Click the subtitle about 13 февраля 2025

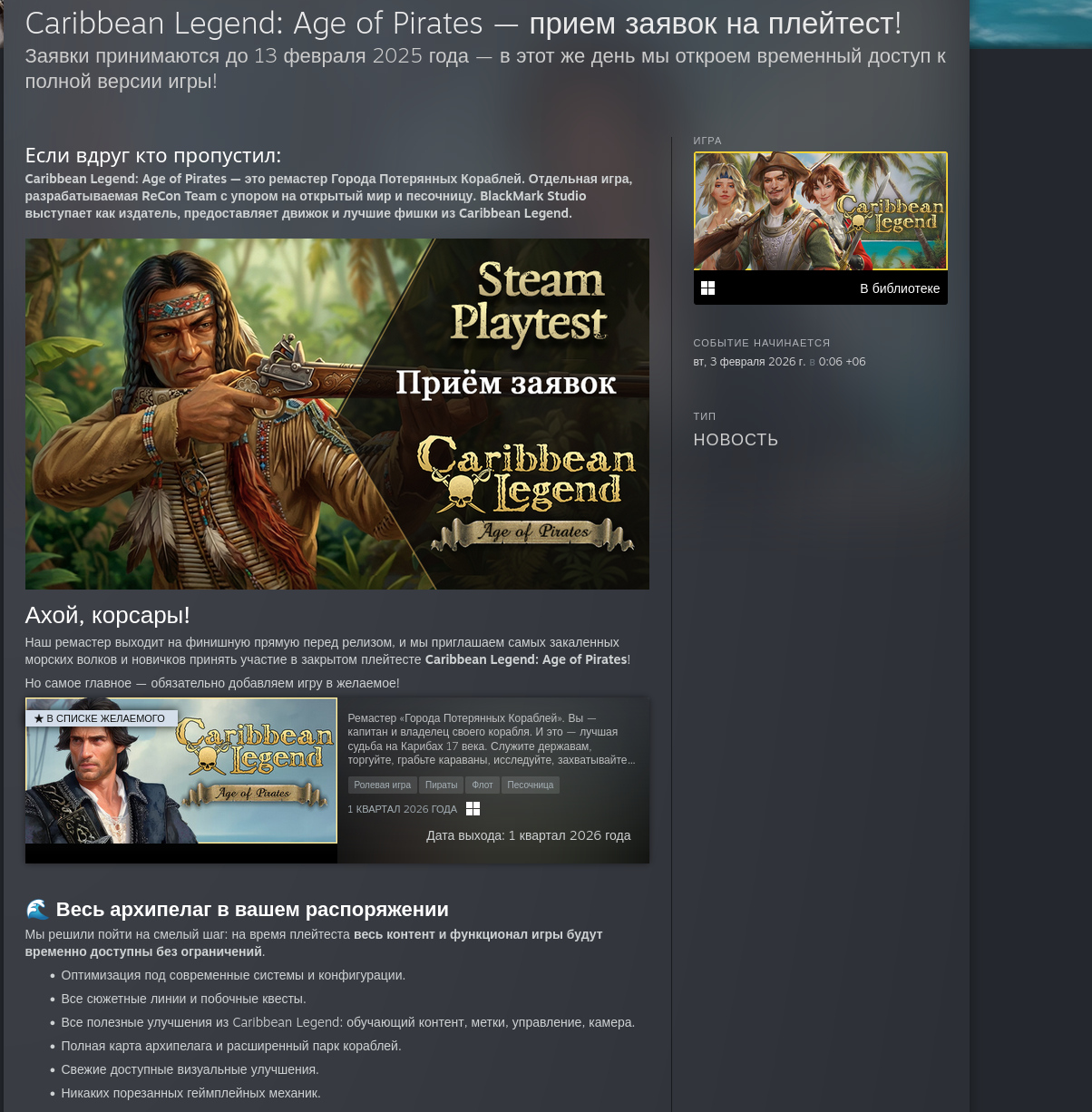click(x=485, y=69)
